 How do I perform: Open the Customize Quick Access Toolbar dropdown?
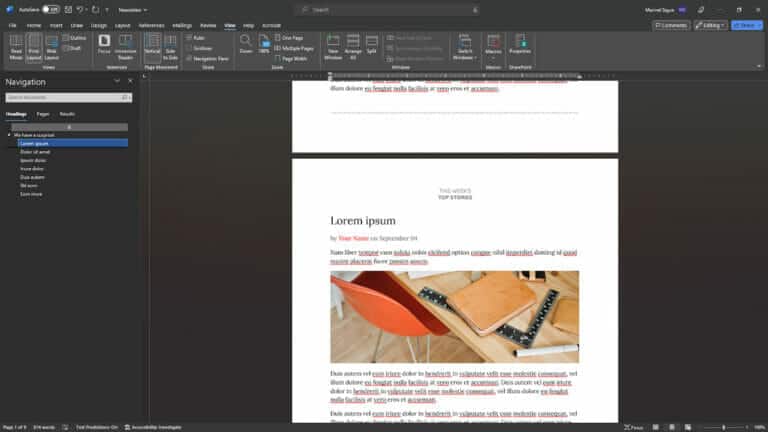(x=107, y=10)
